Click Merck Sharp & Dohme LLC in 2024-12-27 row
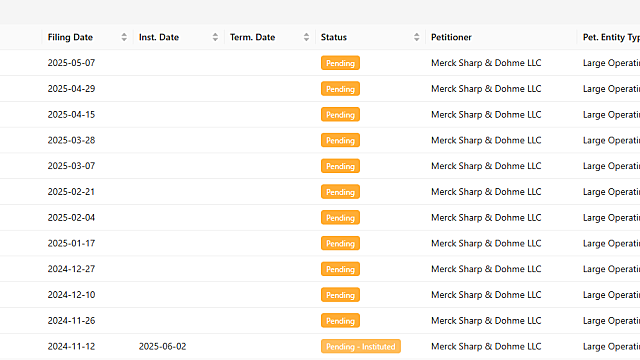Viewport: 640px width, 360px height. pos(486,269)
